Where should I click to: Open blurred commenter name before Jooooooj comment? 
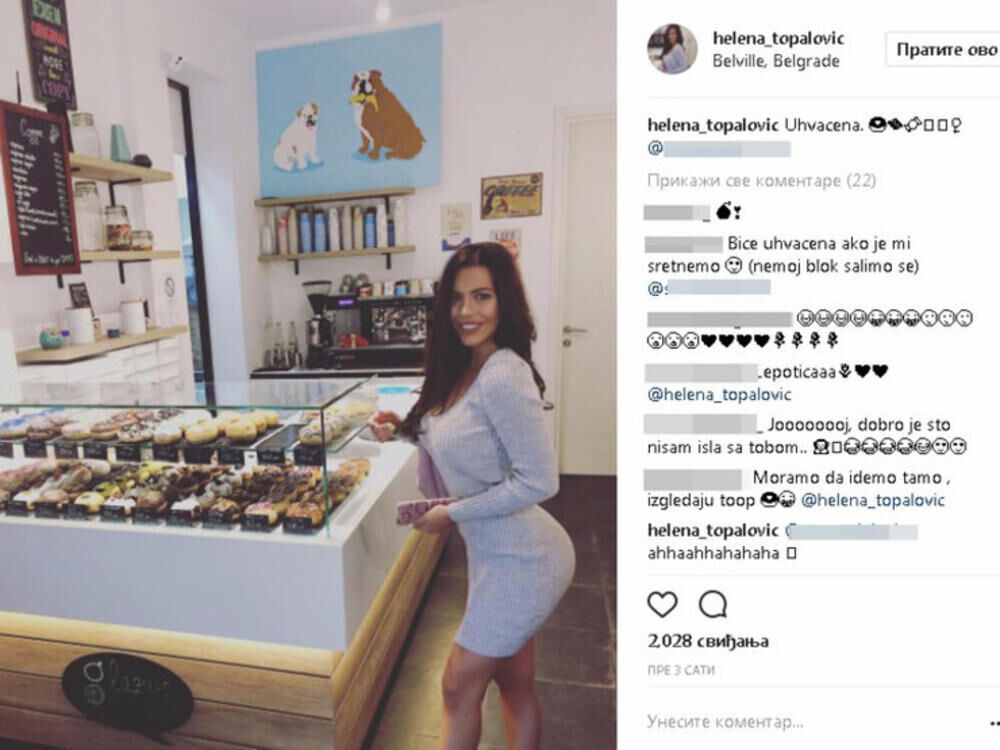click(700, 424)
